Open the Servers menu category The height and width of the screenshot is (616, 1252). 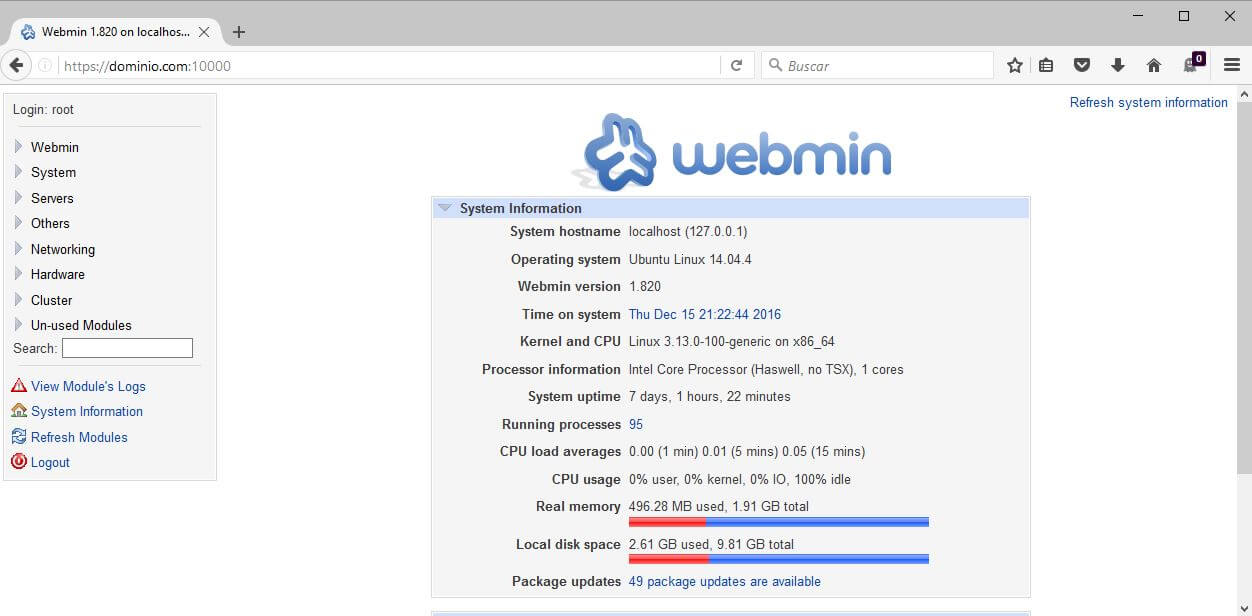click(x=52, y=198)
